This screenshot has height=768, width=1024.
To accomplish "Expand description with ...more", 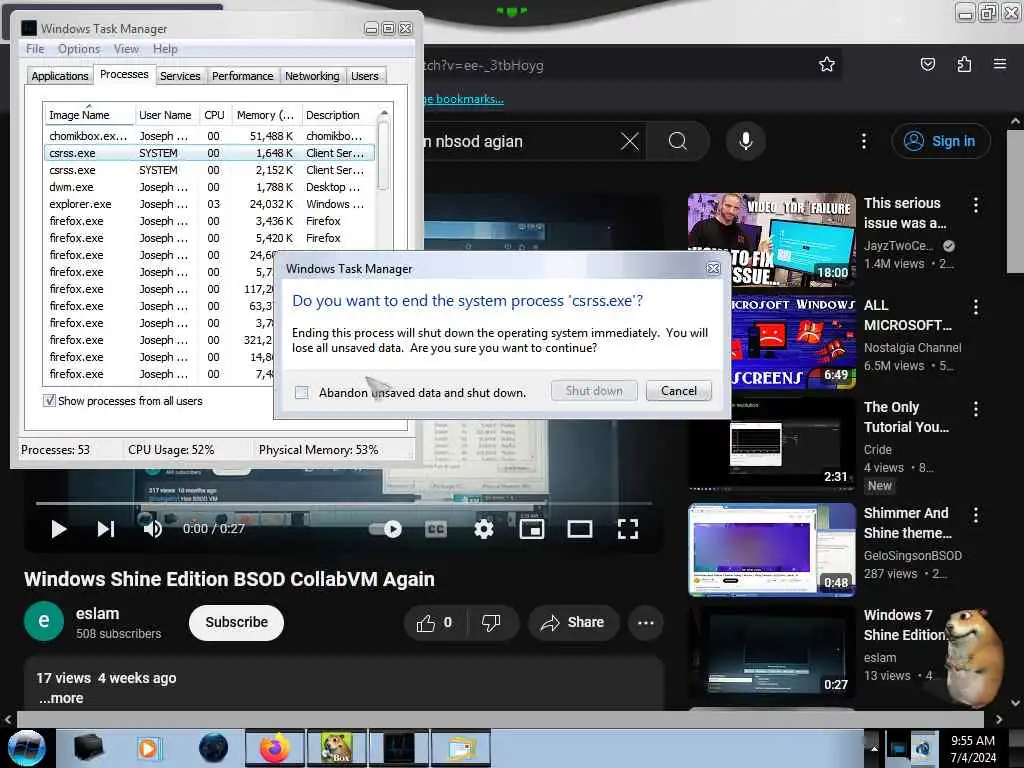I will click(x=61, y=698).
